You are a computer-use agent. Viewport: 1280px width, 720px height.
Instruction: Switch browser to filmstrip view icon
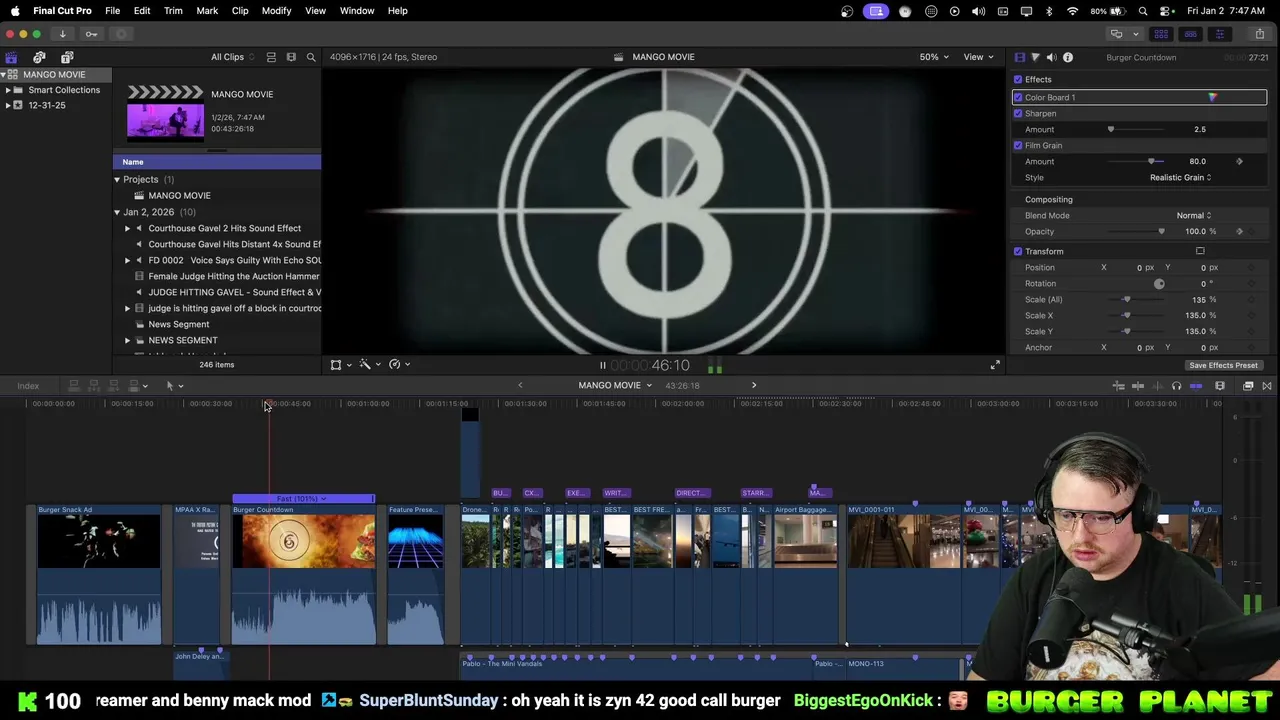[x=291, y=57]
